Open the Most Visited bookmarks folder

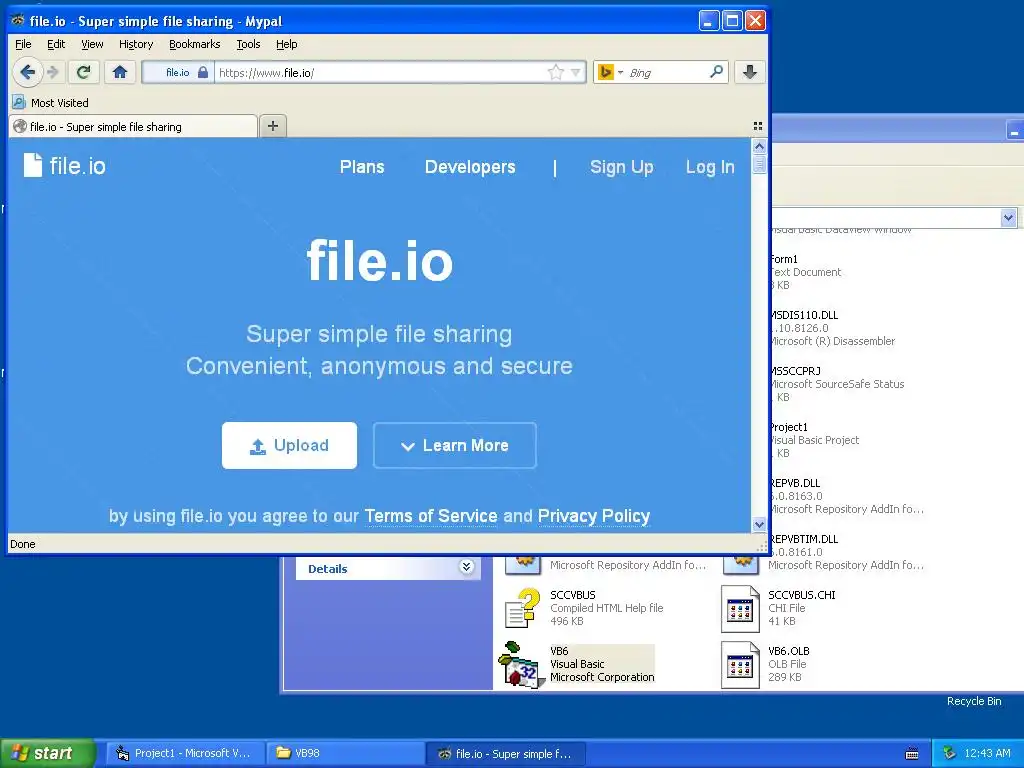[x=51, y=103]
